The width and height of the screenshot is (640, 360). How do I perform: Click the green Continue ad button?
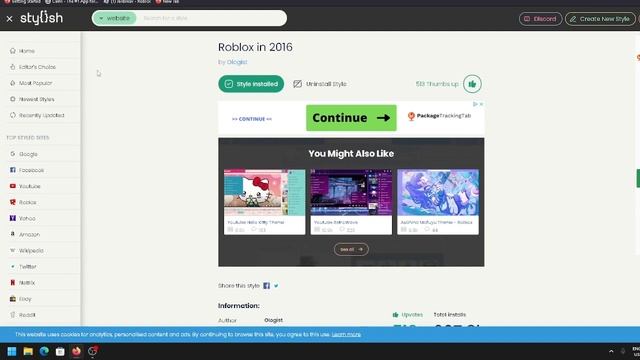pos(351,118)
